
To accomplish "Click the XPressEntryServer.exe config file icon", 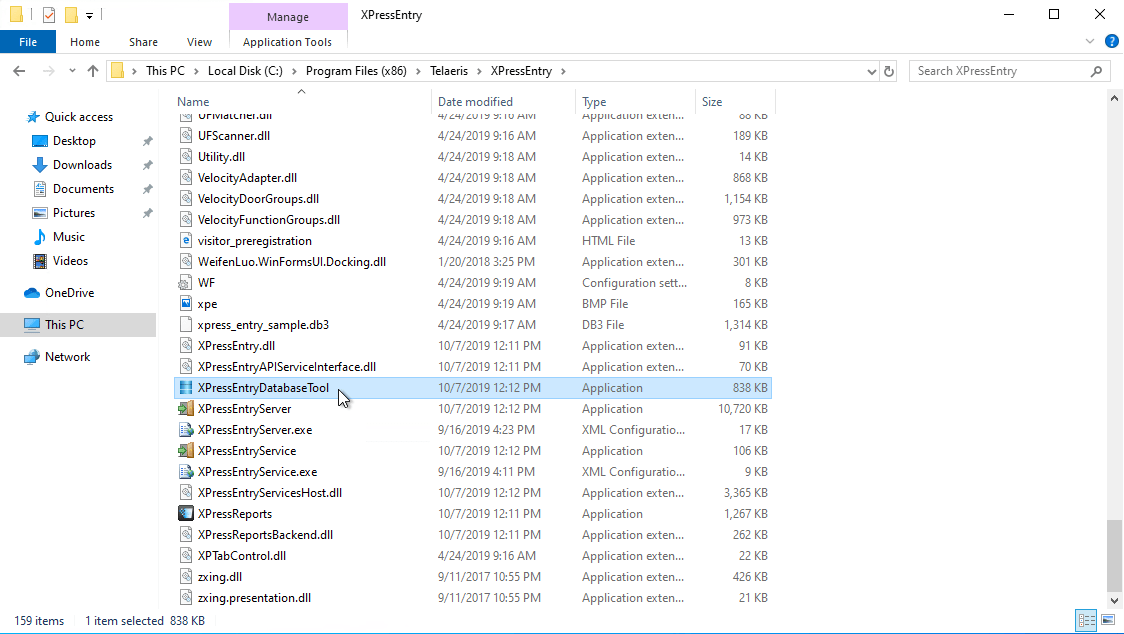I will pyautogui.click(x=186, y=430).
